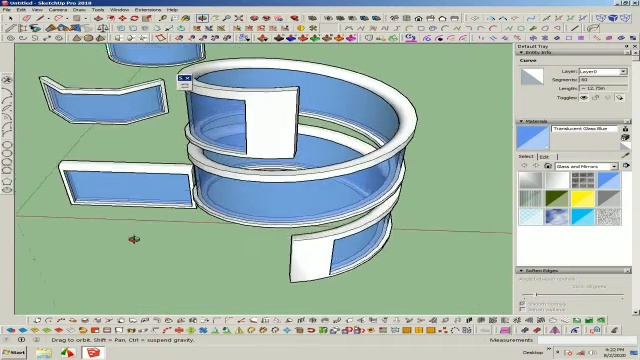640x360 pixels.
Task: Collapse the Materials panel
Action: 521,121
